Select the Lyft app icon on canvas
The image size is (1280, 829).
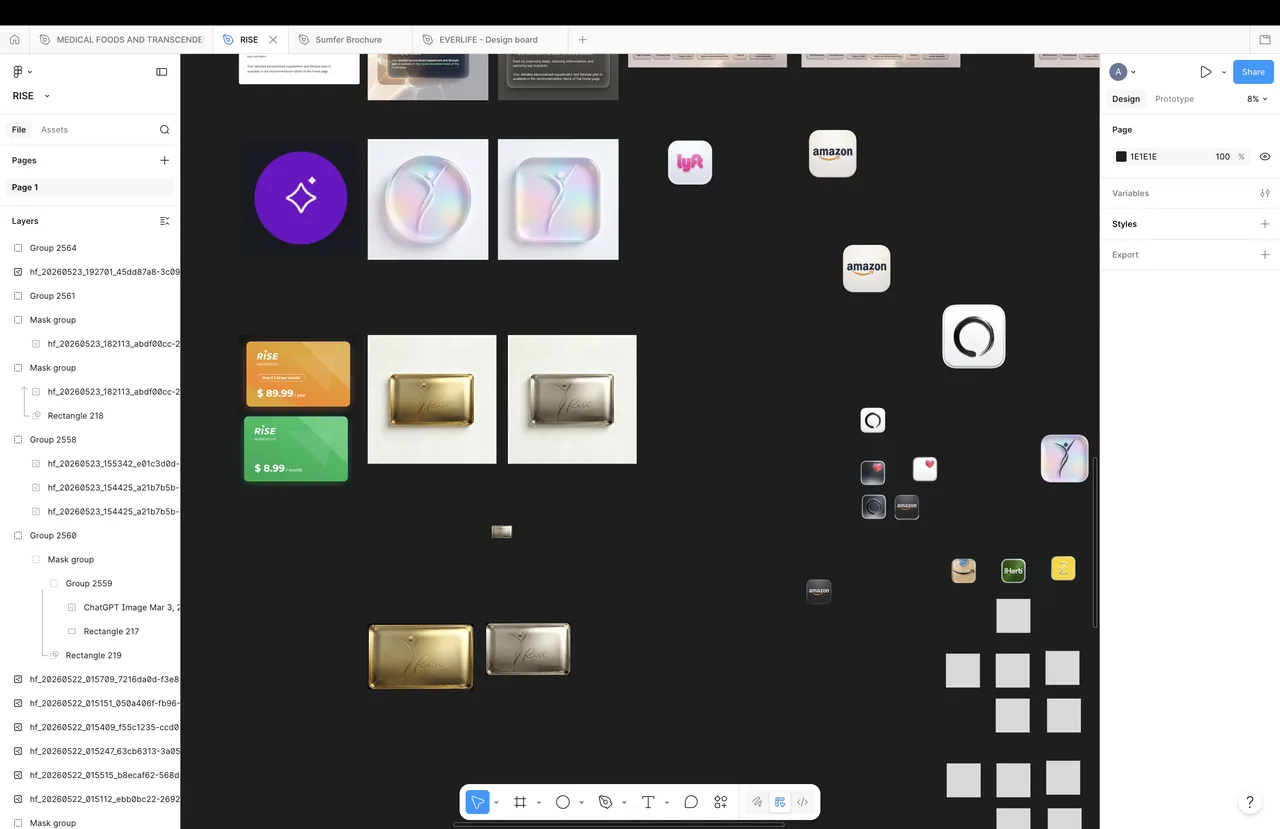pos(690,162)
